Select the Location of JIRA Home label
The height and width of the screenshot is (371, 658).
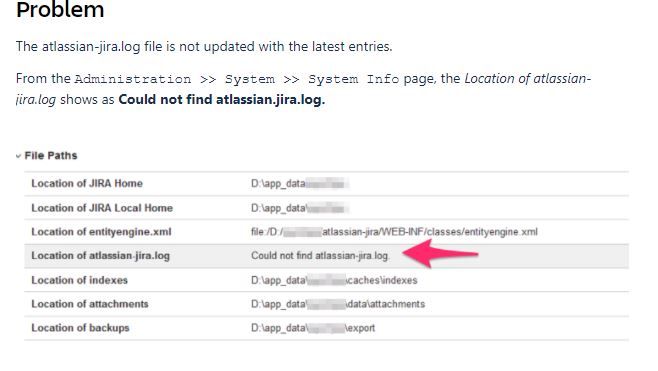tap(87, 183)
